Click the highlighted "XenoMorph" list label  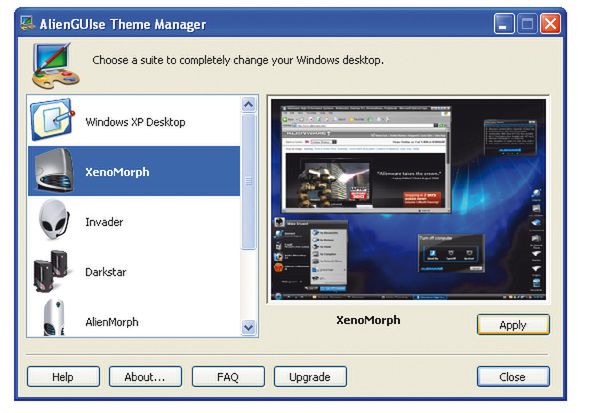tap(117, 172)
